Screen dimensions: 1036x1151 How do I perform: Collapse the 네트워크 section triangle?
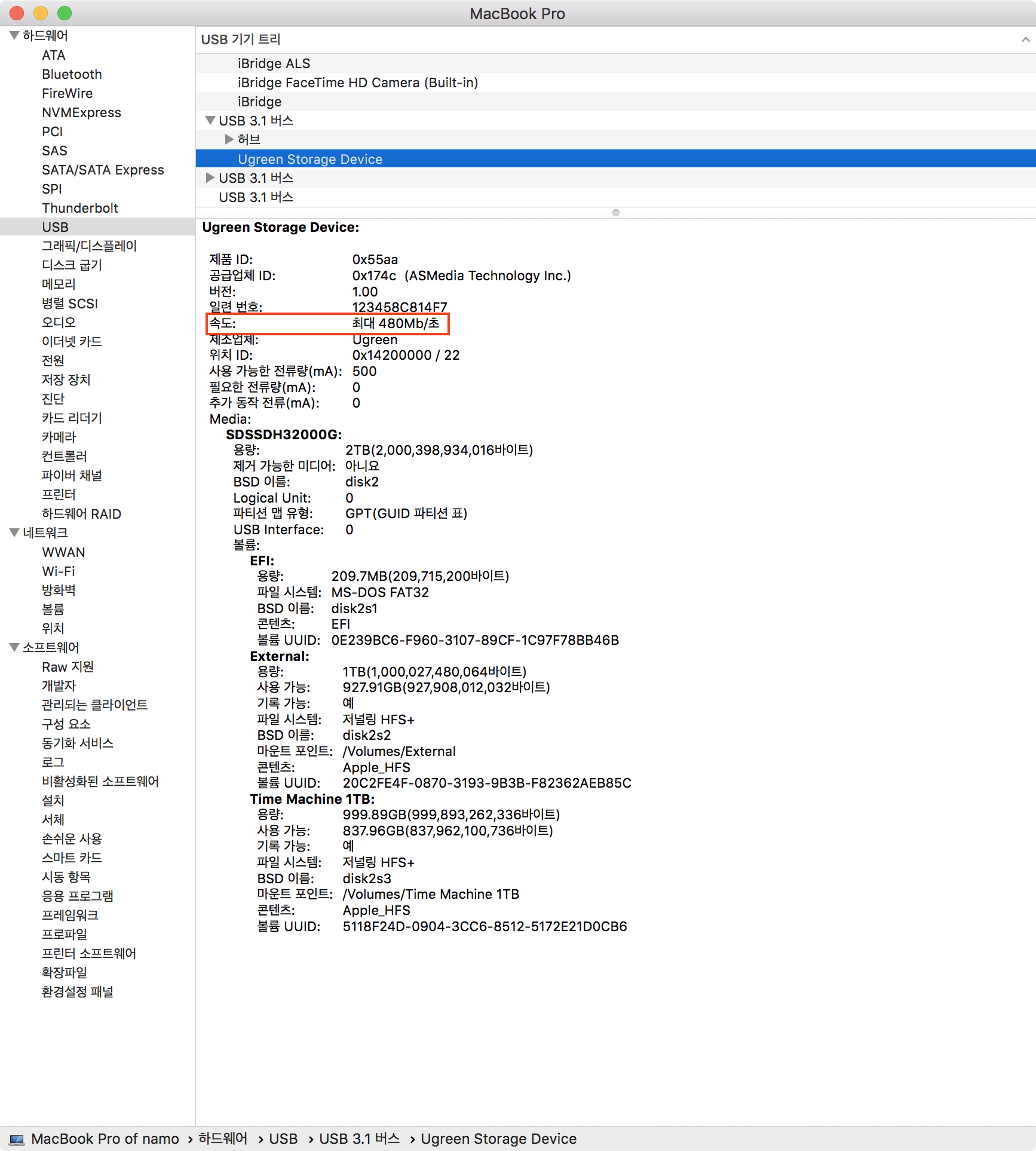click(14, 533)
